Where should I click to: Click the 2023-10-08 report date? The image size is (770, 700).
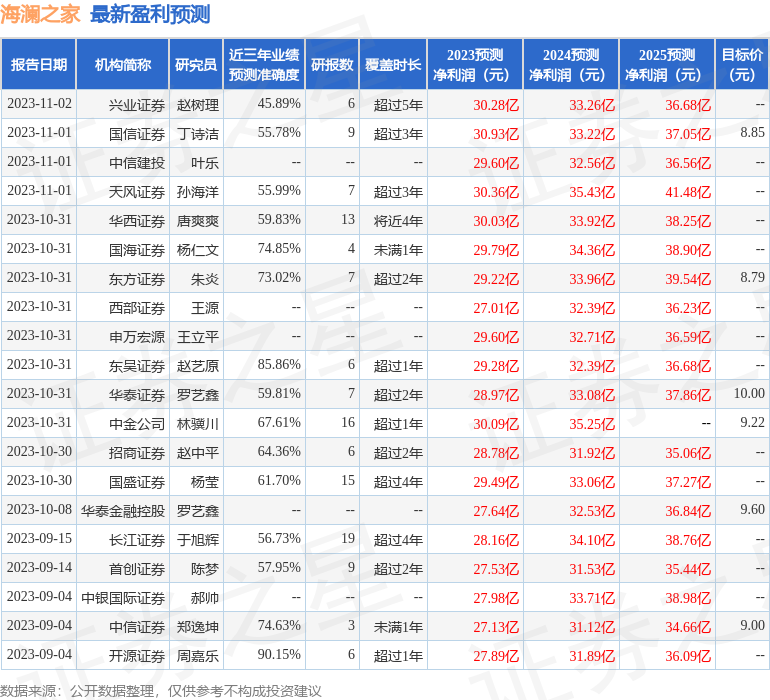39,509
